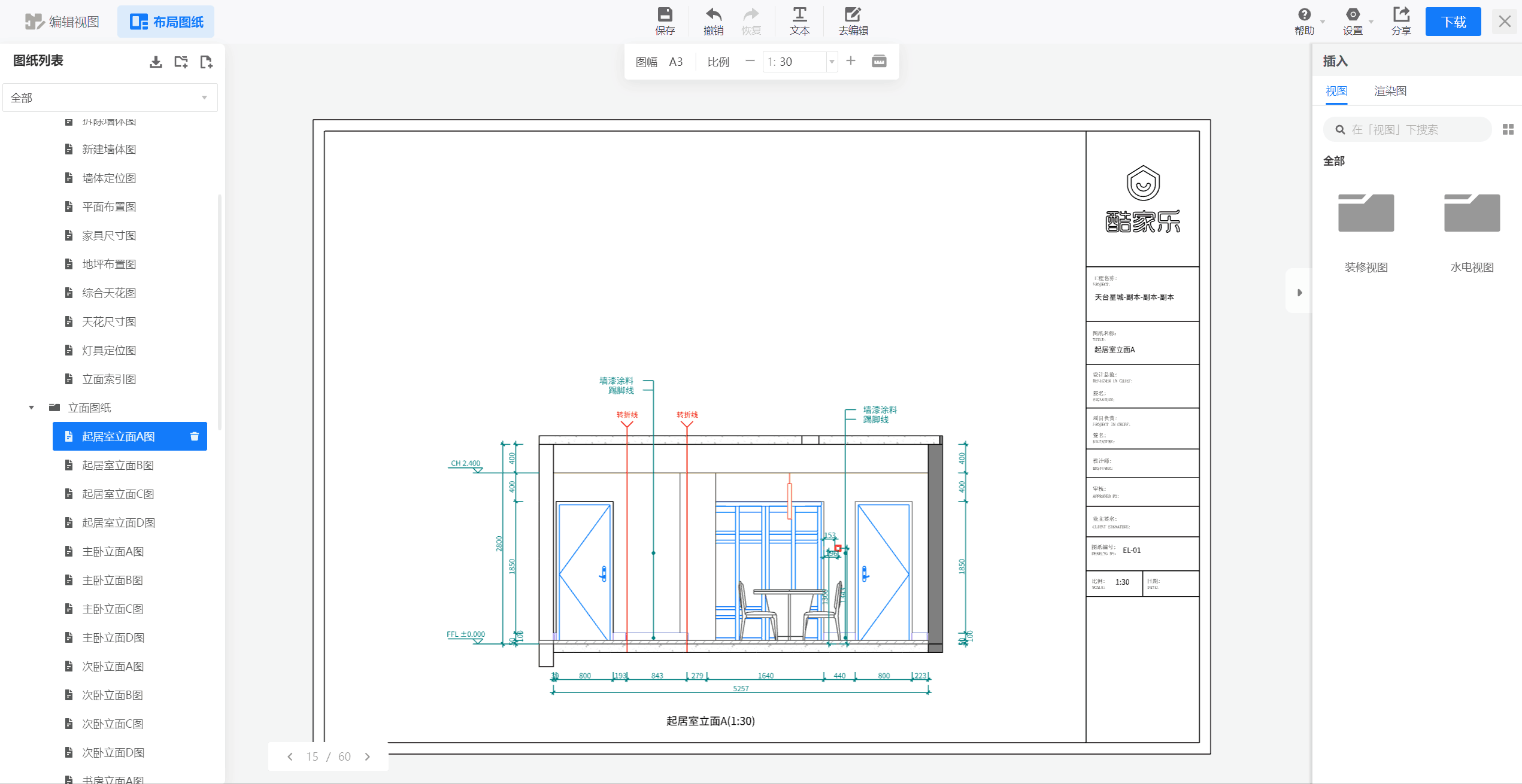Viewport: 1522px width, 784px height.
Task: Click the add-folder icon in 图纸列表
Action: coord(181,62)
